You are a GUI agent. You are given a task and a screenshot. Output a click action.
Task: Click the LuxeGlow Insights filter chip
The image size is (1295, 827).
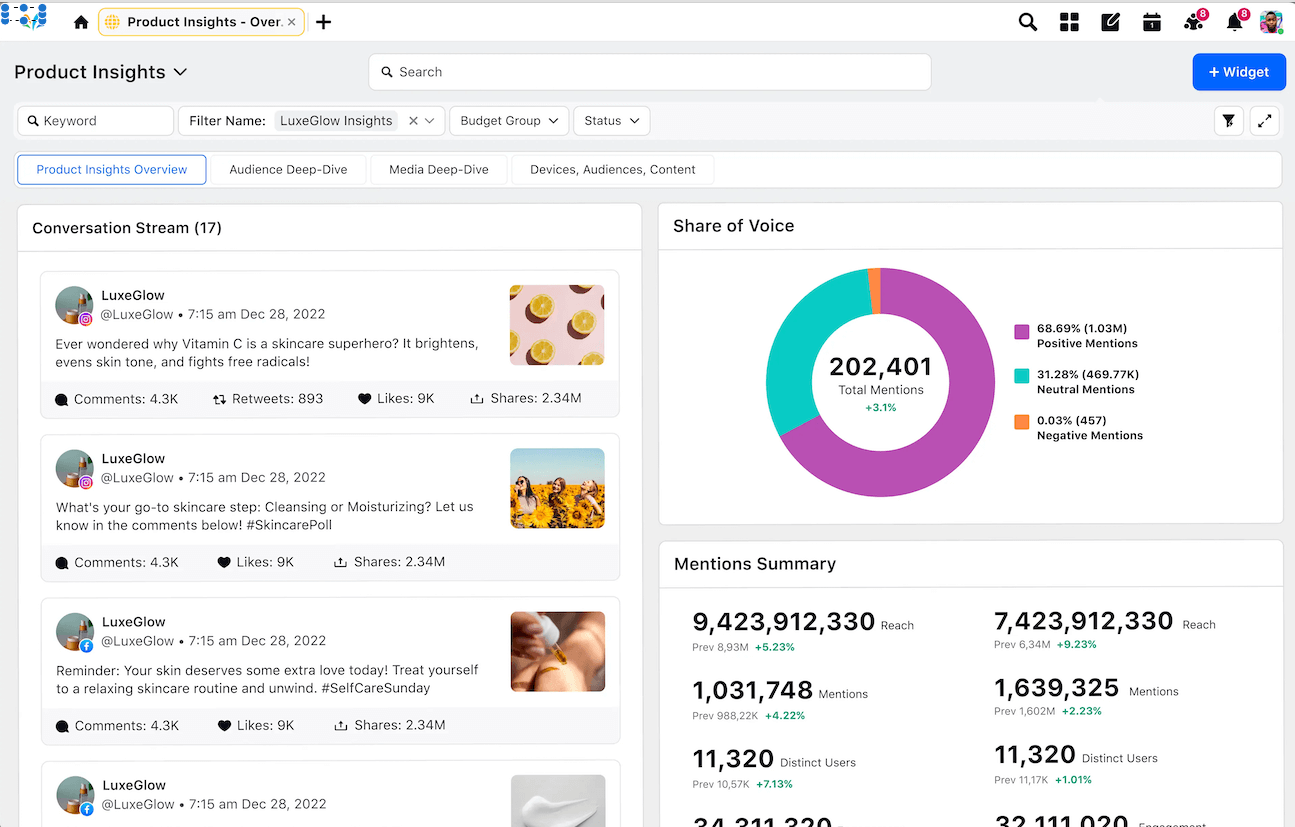(336, 121)
